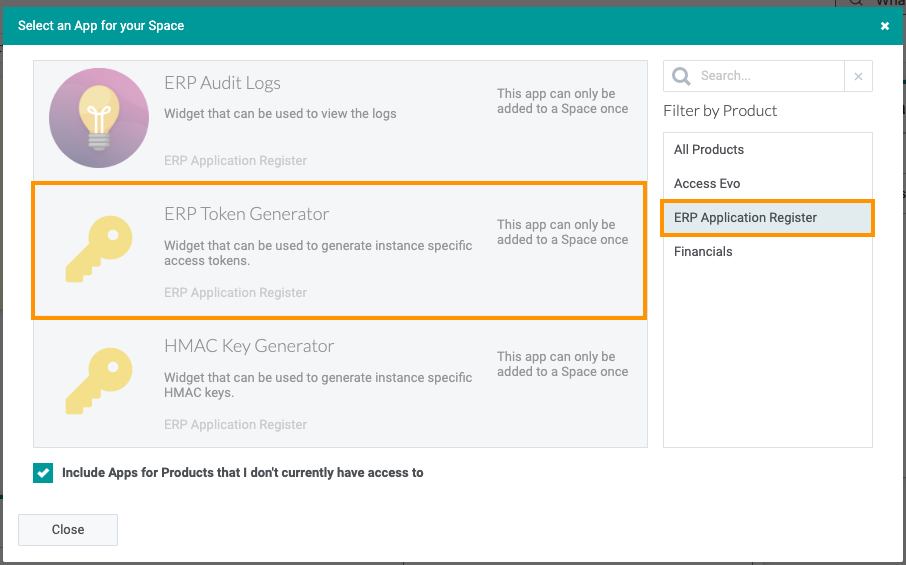
Task: Select the ERP Application Register filter
Action: (x=767, y=218)
